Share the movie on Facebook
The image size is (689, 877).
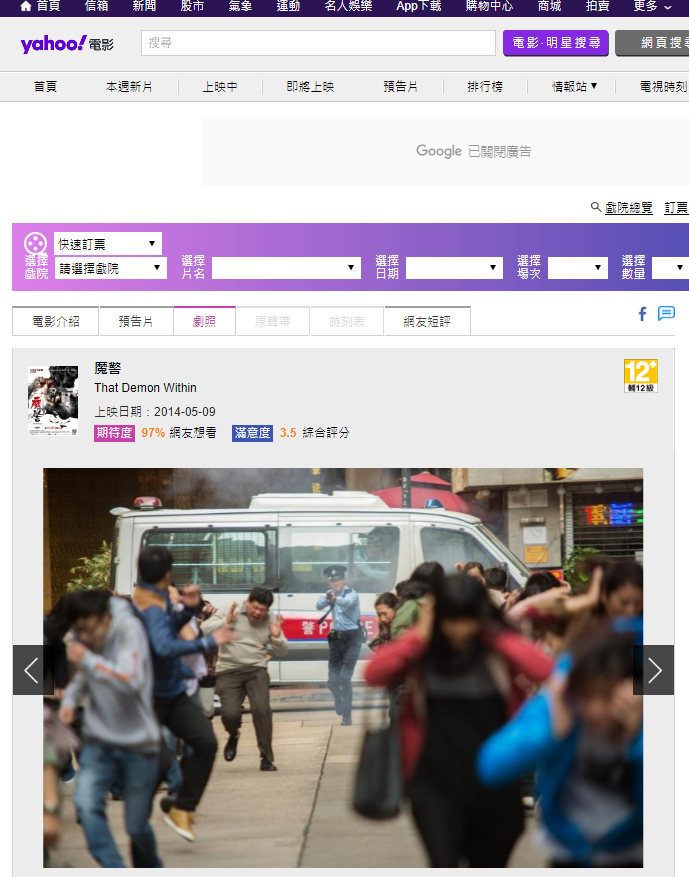pos(643,314)
